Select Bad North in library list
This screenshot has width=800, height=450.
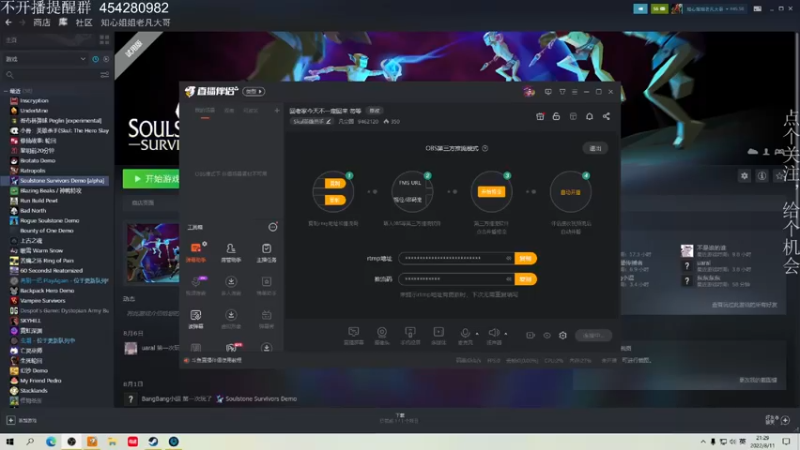(33, 210)
